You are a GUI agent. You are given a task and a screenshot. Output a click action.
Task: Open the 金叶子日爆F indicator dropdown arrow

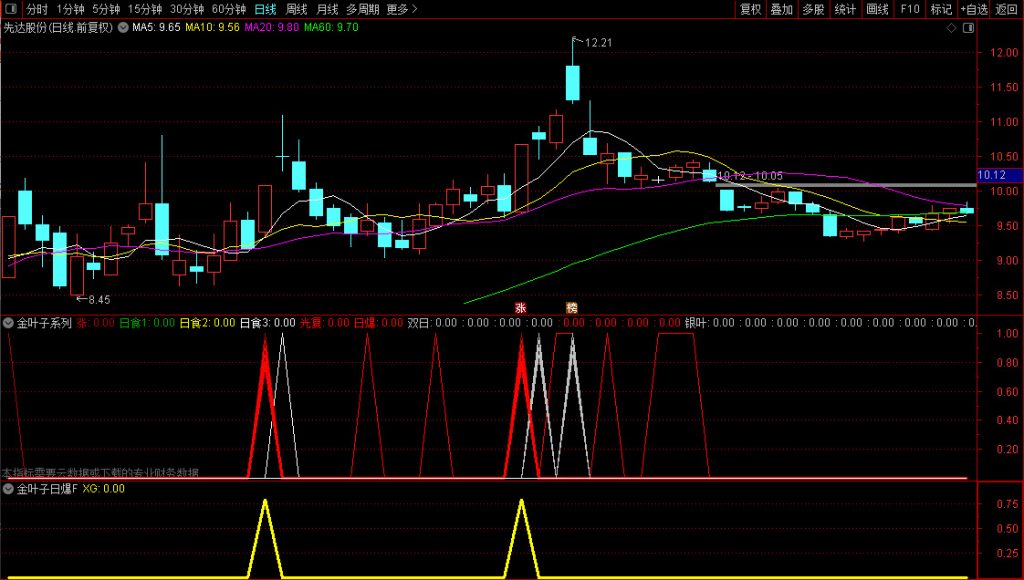pyautogui.click(x=9, y=489)
